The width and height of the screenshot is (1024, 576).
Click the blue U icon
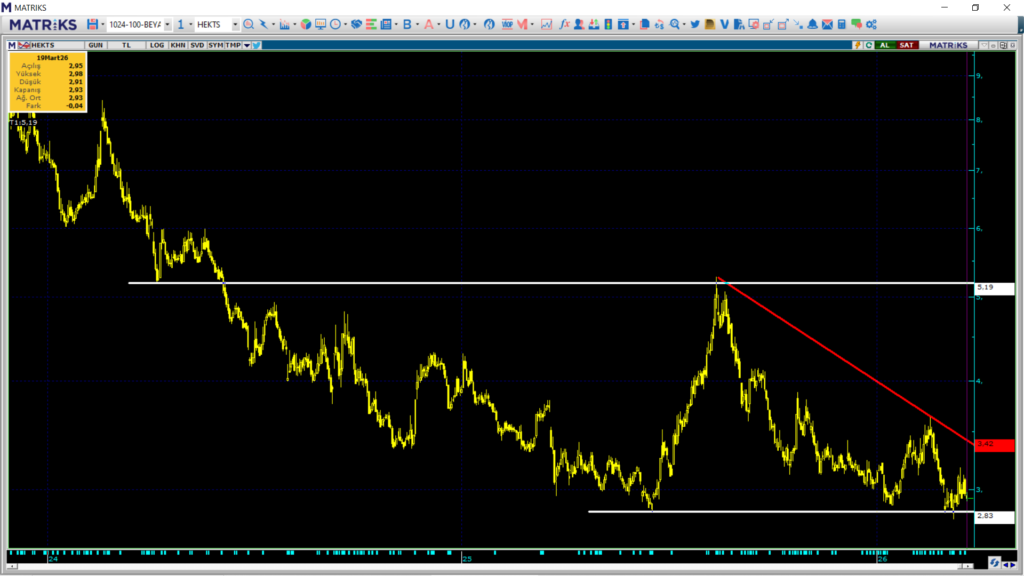[449, 24]
